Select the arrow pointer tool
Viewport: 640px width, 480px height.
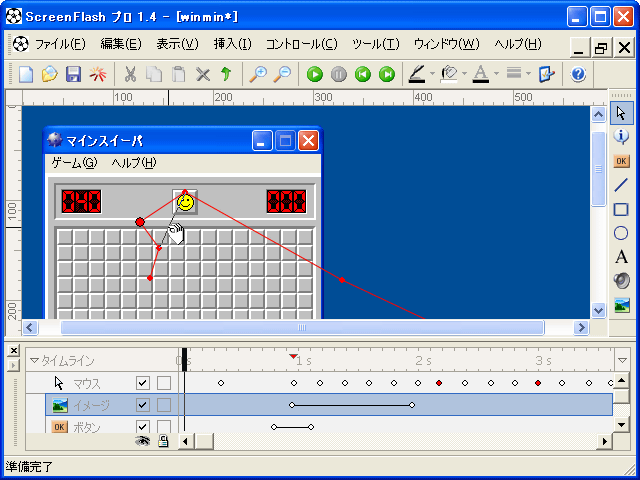pos(621,113)
